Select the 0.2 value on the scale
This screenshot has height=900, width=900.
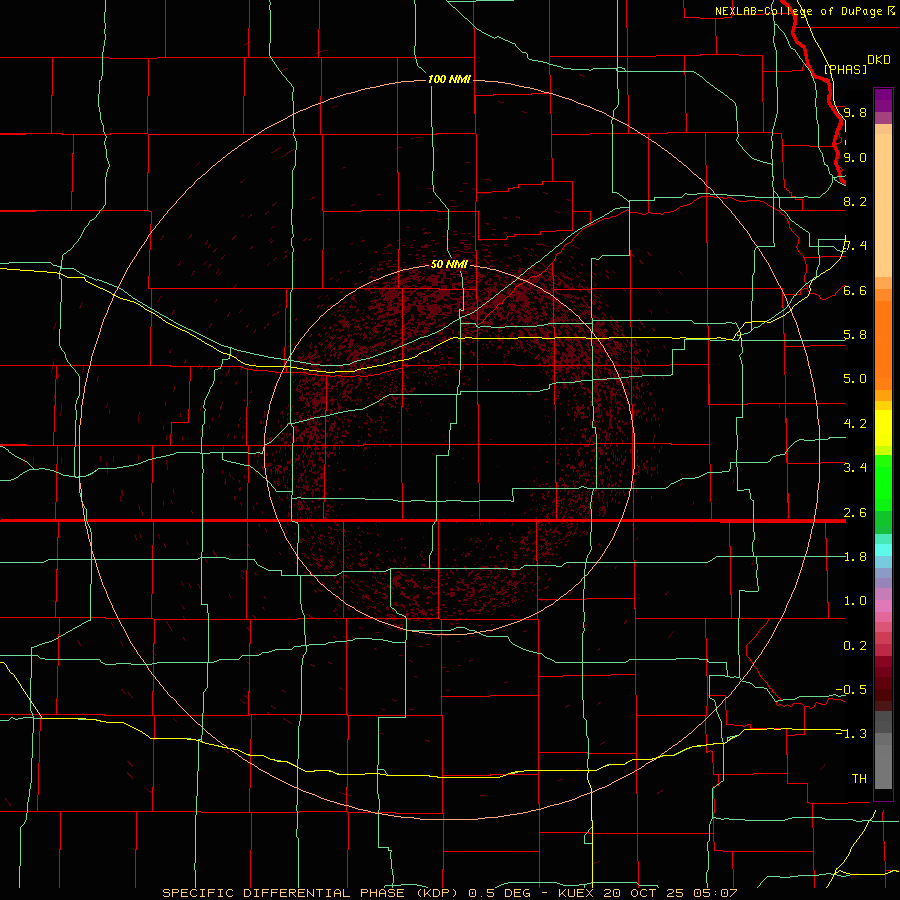pyautogui.click(x=855, y=646)
